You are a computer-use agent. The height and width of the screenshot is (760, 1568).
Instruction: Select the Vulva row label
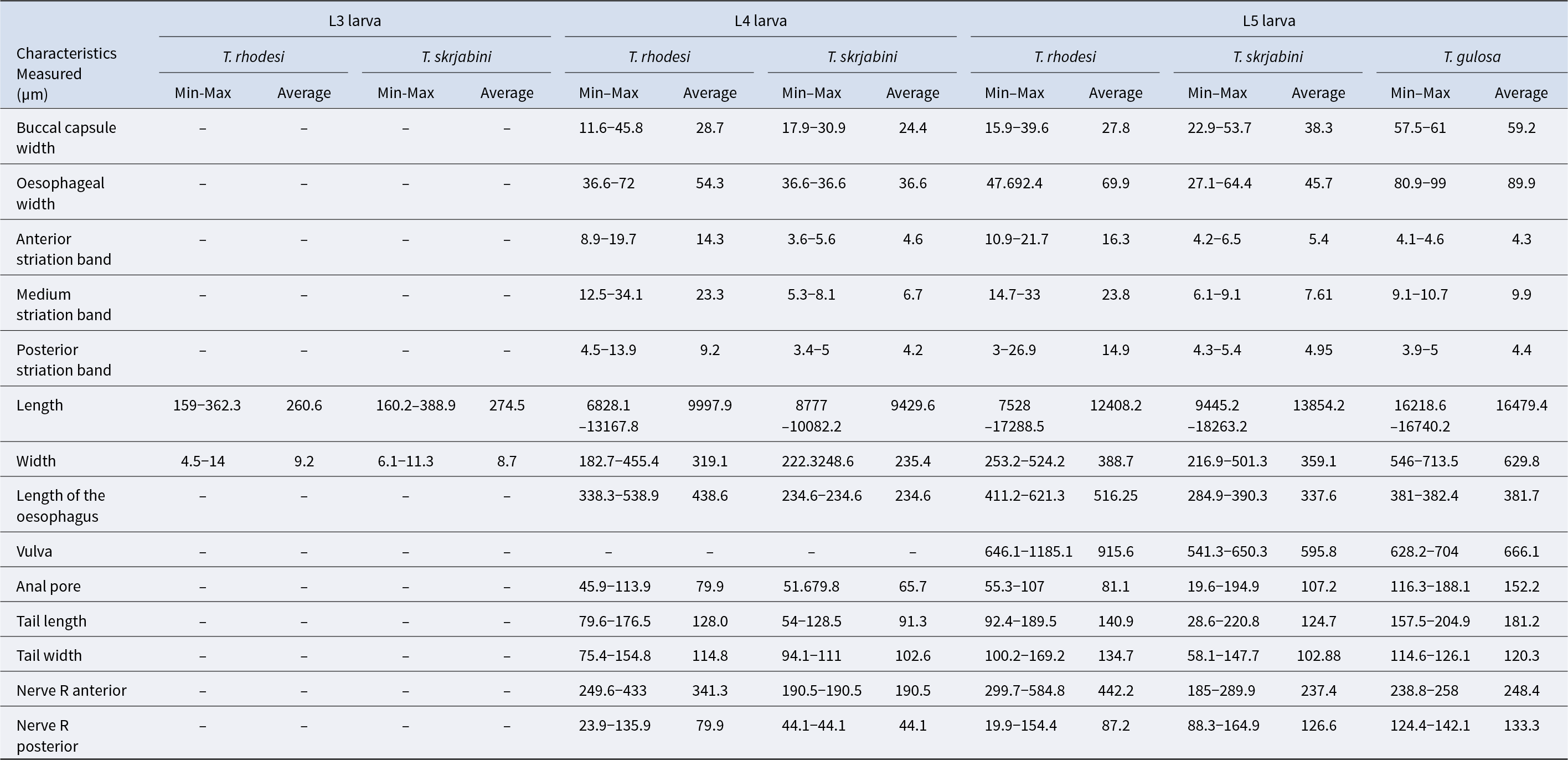tap(35, 551)
